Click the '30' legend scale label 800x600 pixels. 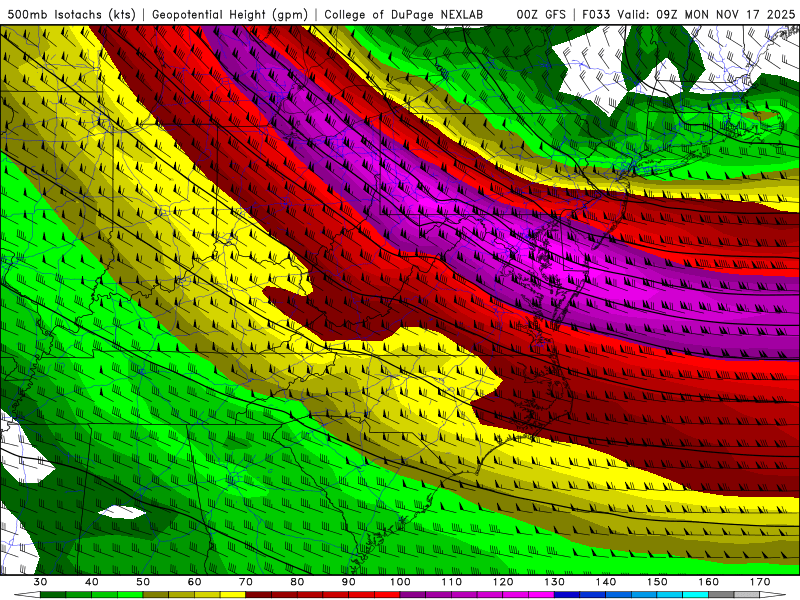[x=40, y=582]
